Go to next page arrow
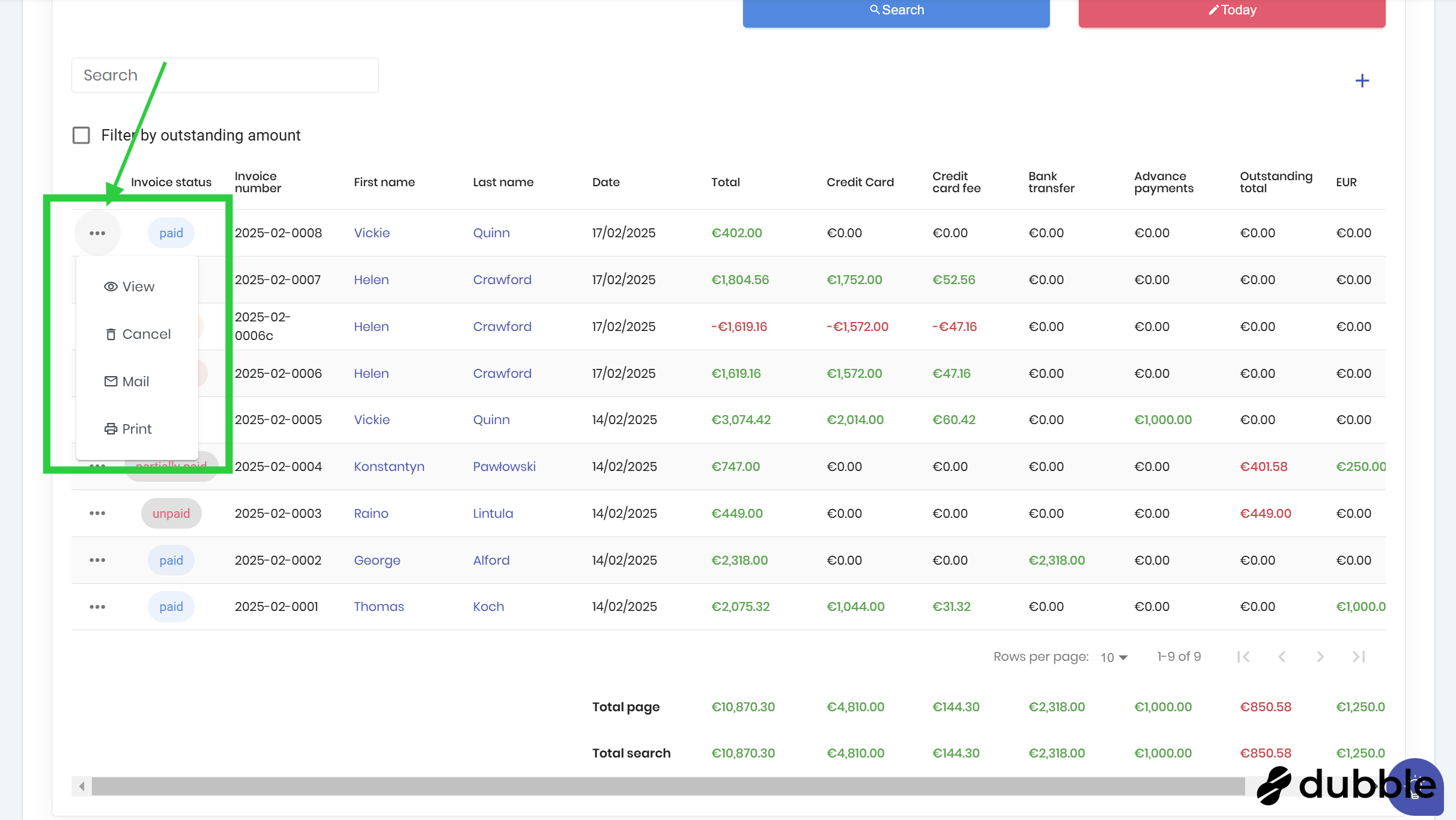The height and width of the screenshot is (820, 1456). coord(1320,657)
